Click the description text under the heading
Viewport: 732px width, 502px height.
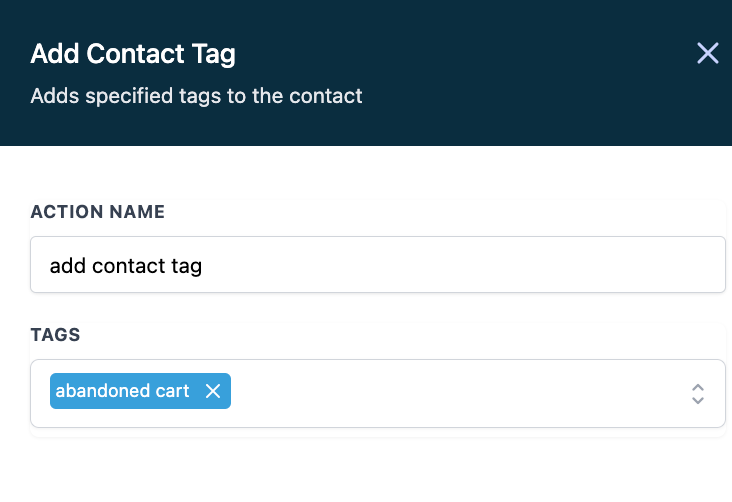click(196, 97)
